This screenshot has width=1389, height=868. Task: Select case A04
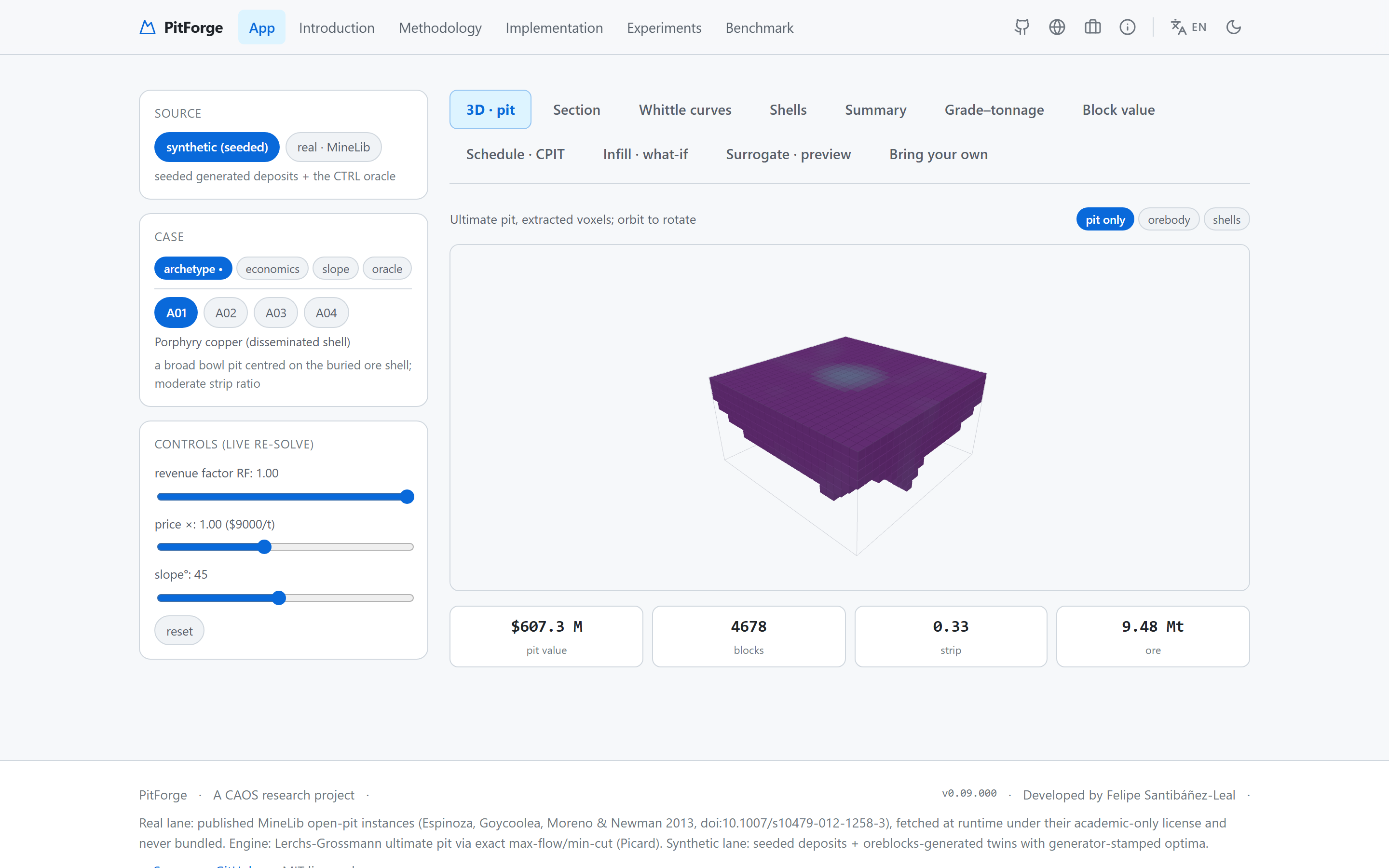coord(326,313)
